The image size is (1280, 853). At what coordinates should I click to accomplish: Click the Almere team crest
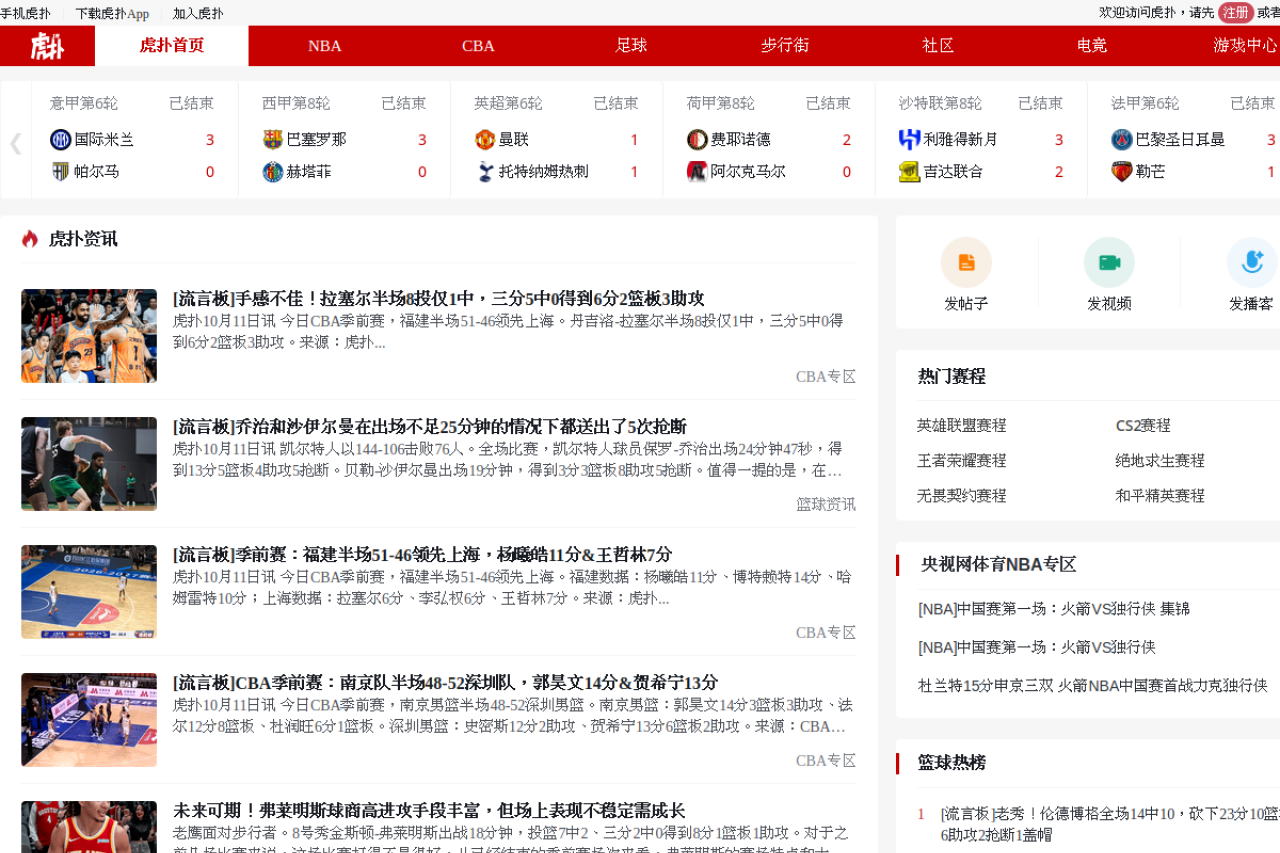[x=697, y=171]
